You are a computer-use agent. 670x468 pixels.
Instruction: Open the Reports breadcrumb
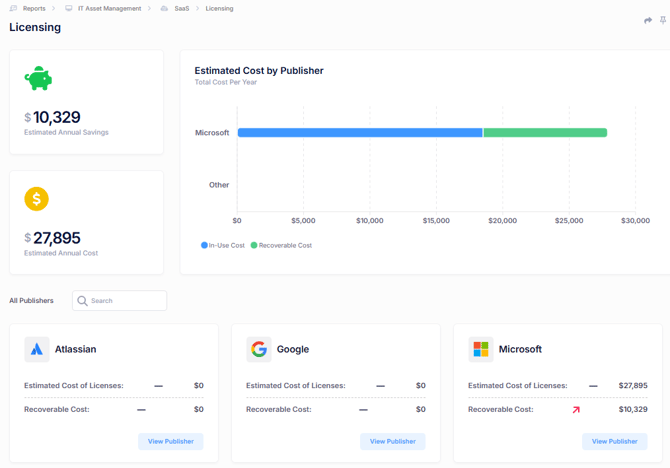[34, 8]
